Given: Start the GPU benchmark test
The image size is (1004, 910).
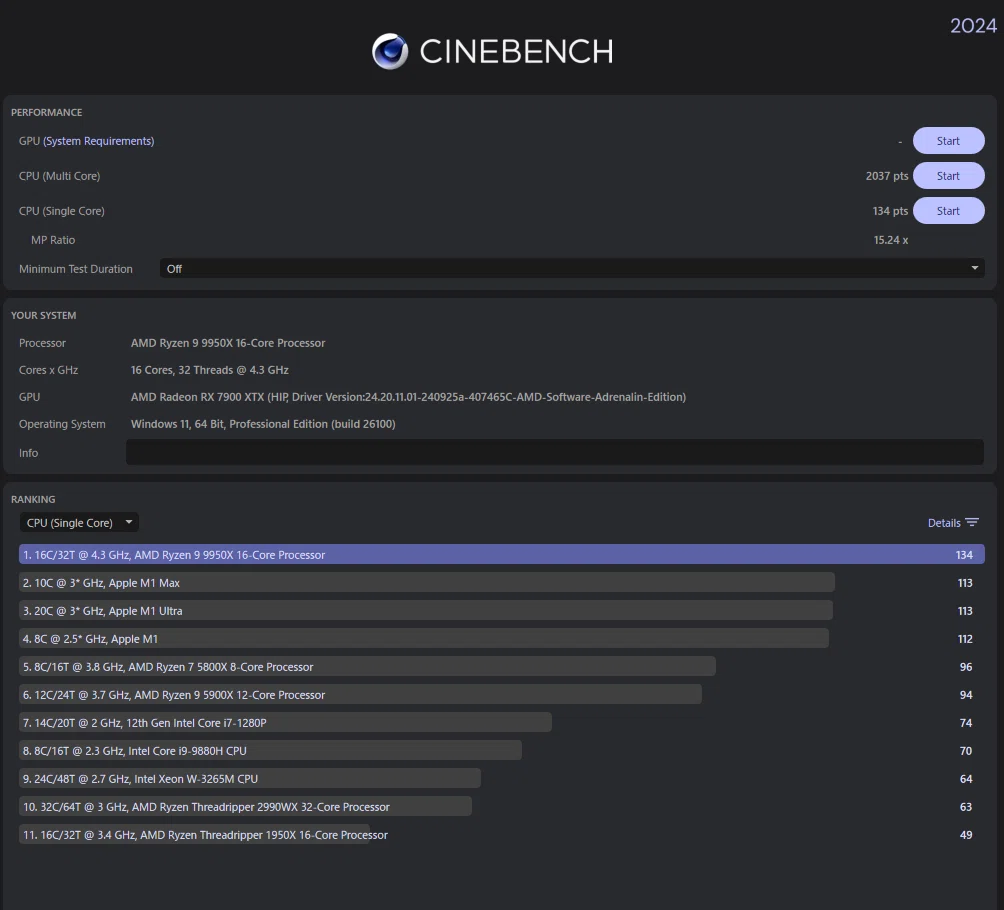Looking at the screenshot, I should click(948, 141).
